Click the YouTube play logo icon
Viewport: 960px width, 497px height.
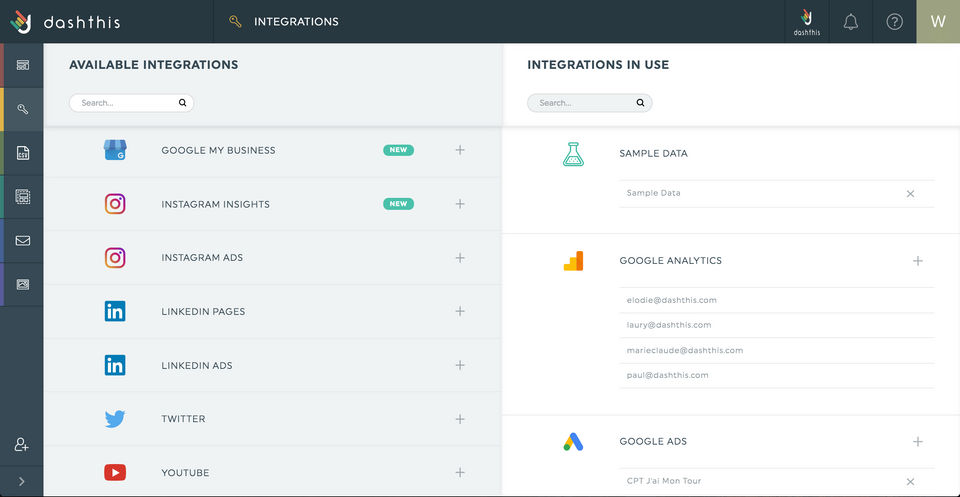click(x=115, y=473)
